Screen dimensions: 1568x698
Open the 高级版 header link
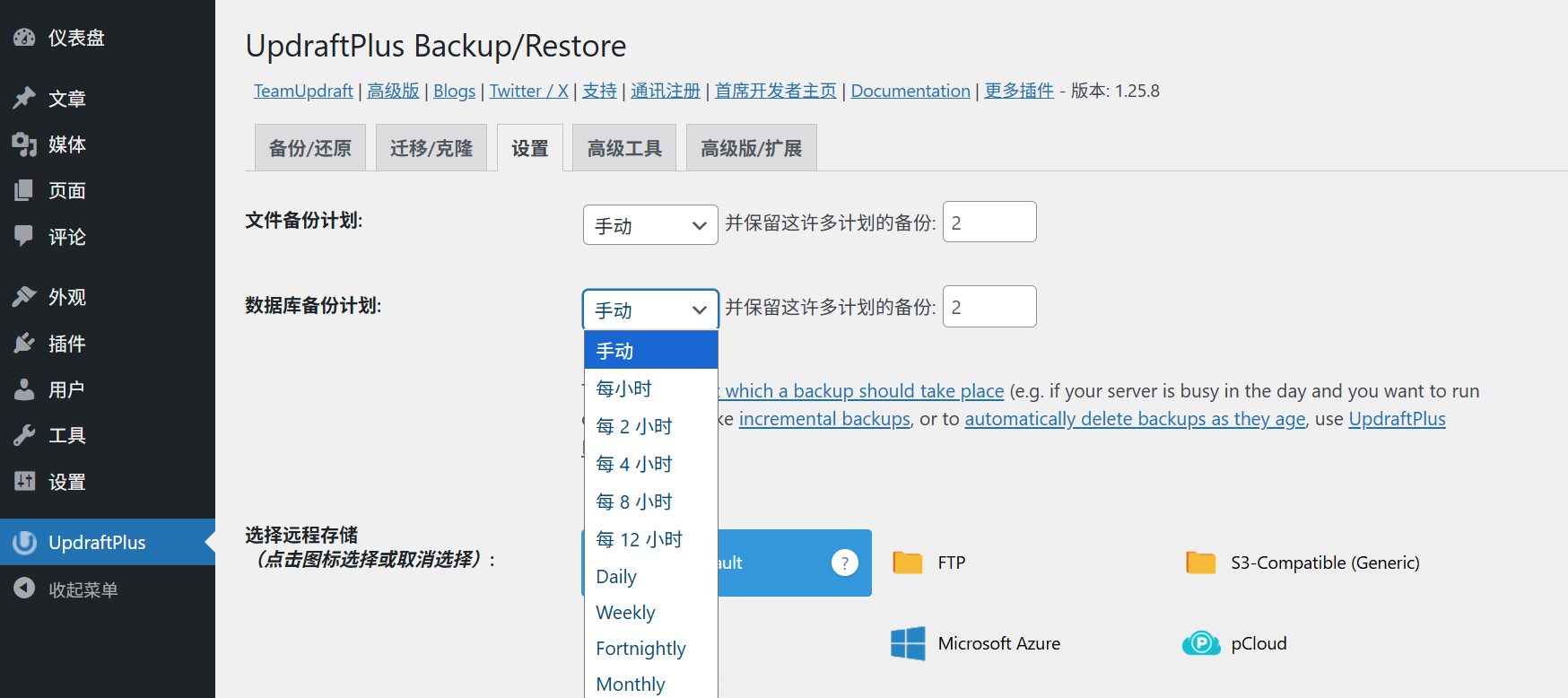click(x=393, y=91)
